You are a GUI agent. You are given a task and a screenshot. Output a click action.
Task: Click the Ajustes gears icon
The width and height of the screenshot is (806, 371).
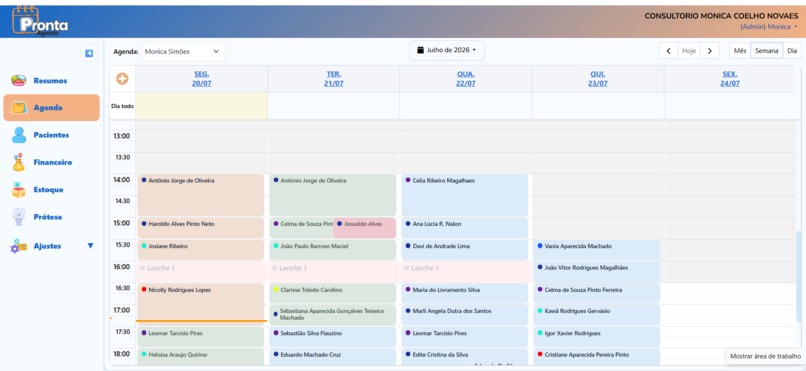[x=19, y=246]
